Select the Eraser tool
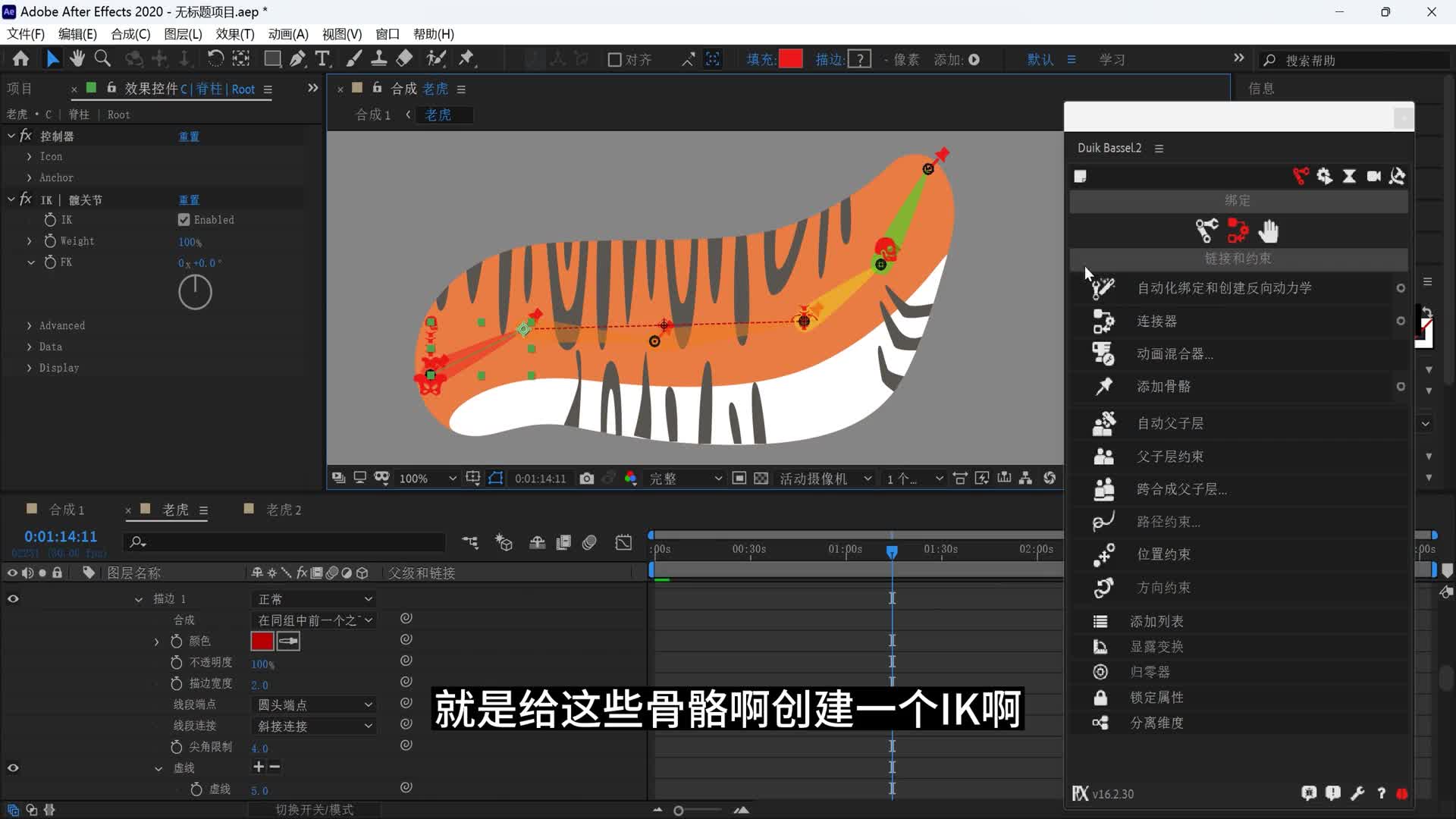The width and height of the screenshot is (1456, 819). pos(405,59)
